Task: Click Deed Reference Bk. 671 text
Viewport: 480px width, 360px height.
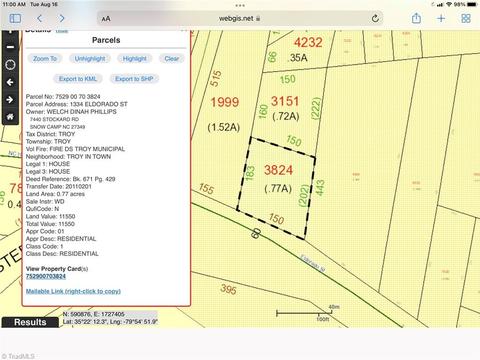Action: (x=71, y=179)
